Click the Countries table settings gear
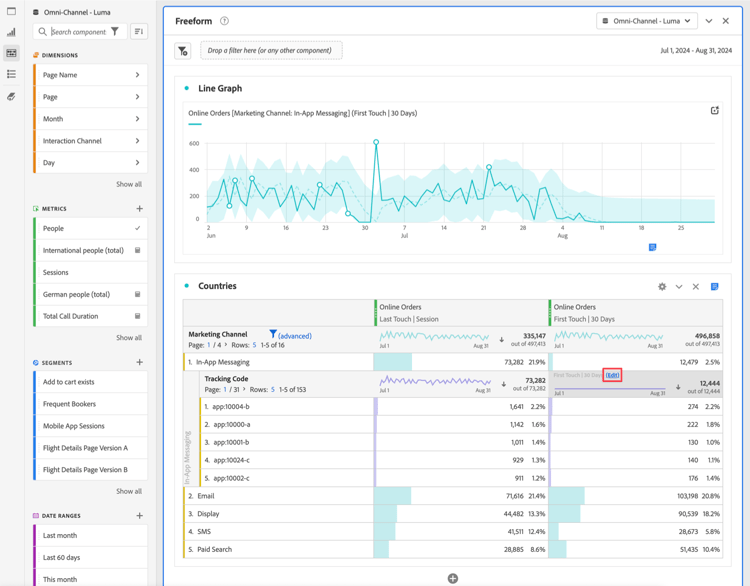 pos(662,287)
